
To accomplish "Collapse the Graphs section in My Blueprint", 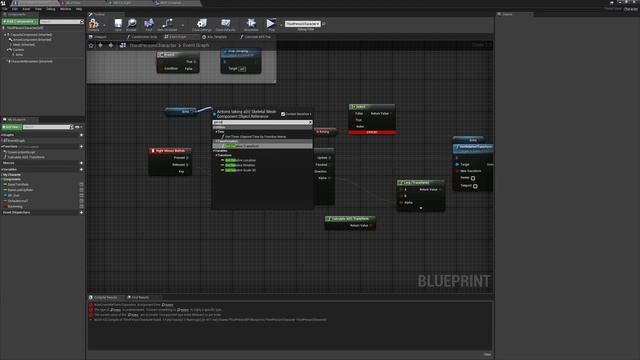I will click(2, 135).
